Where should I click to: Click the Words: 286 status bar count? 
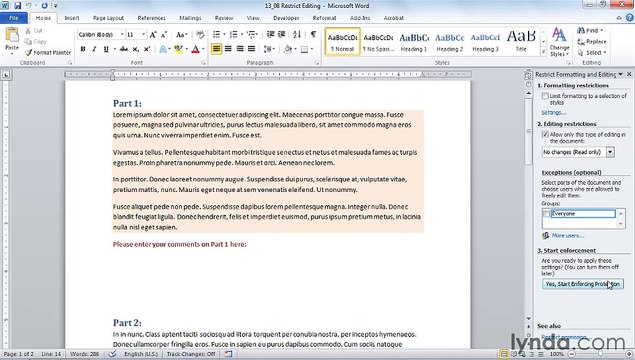click(x=85, y=354)
